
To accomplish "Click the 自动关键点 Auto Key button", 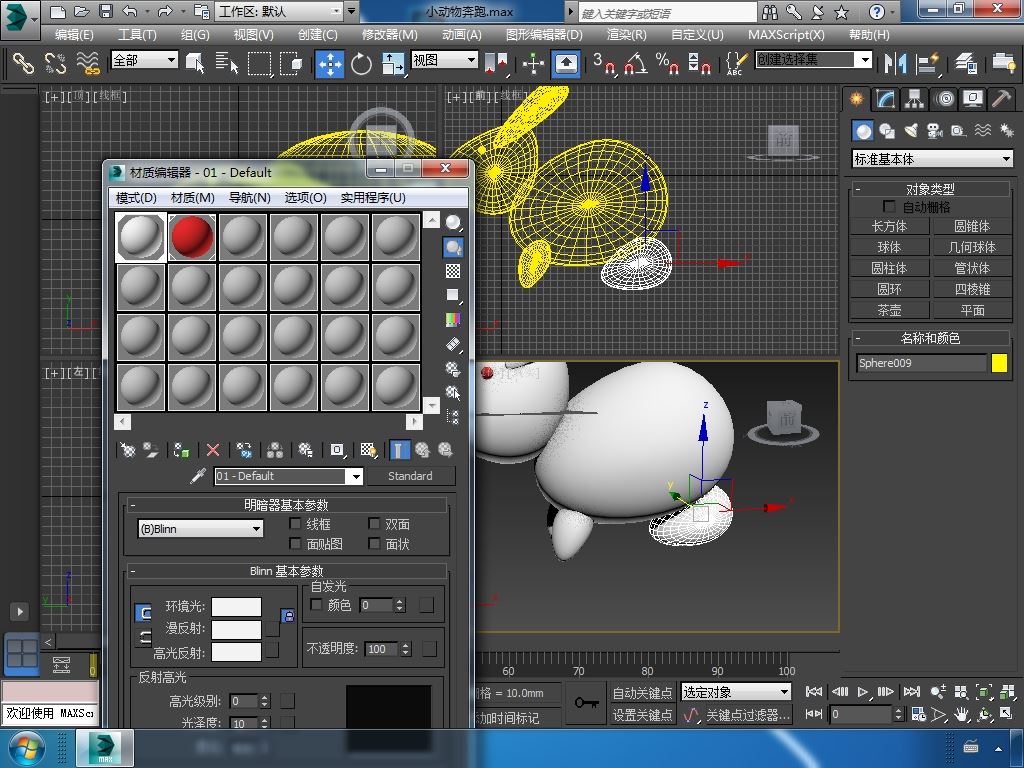I will [x=642, y=692].
